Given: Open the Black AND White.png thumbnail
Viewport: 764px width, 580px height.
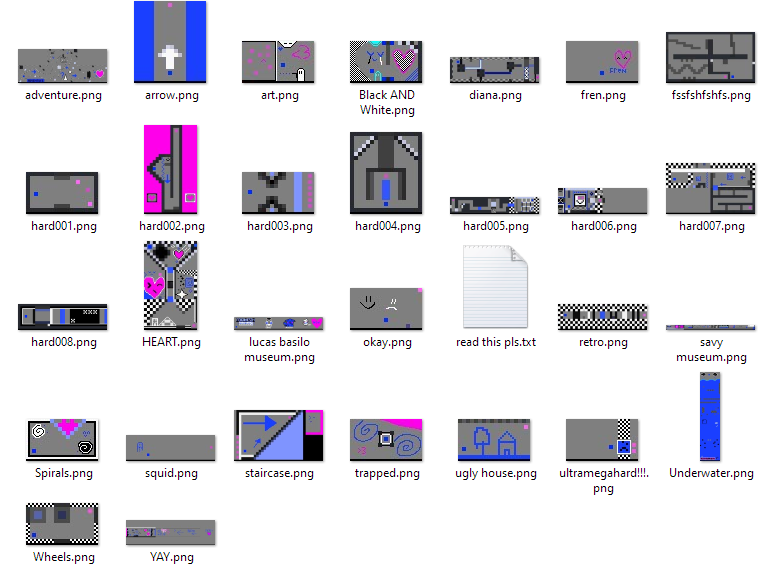Looking at the screenshot, I should pyautogui.click(x=386, y=61).
